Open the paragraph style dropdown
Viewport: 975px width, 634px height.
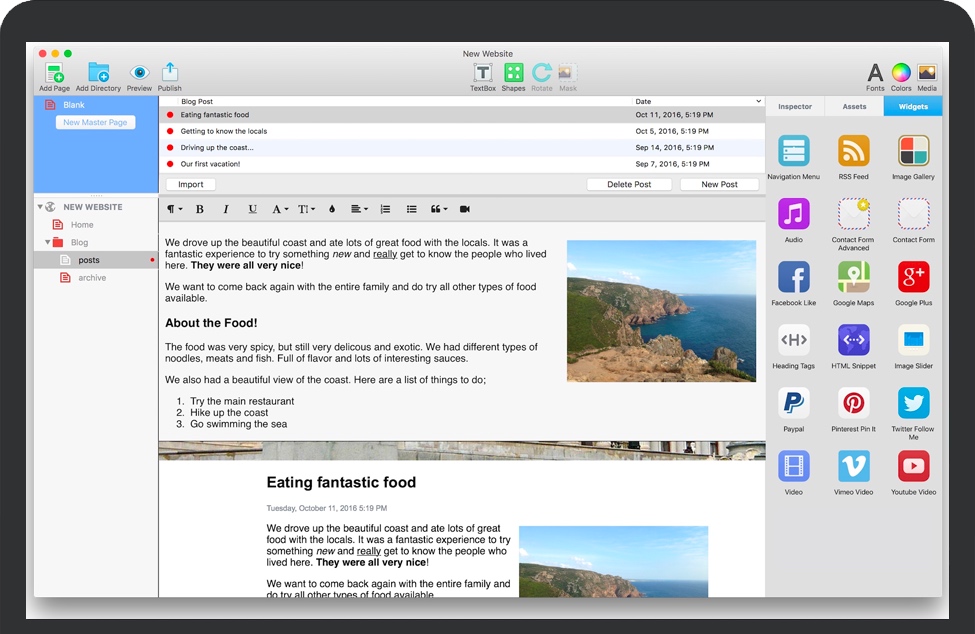coord(174,209)
